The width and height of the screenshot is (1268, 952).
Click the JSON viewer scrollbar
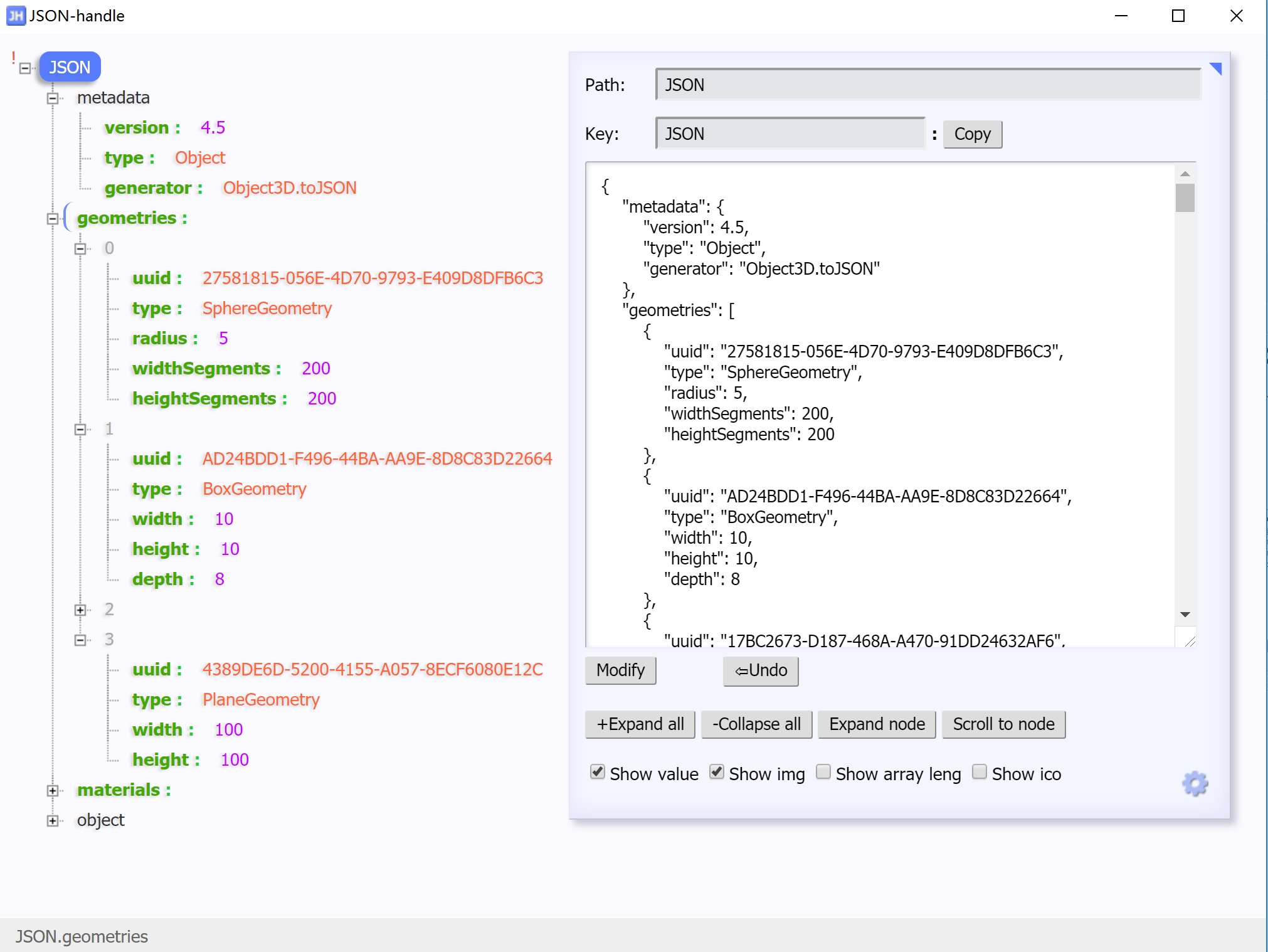(1184, 199)
